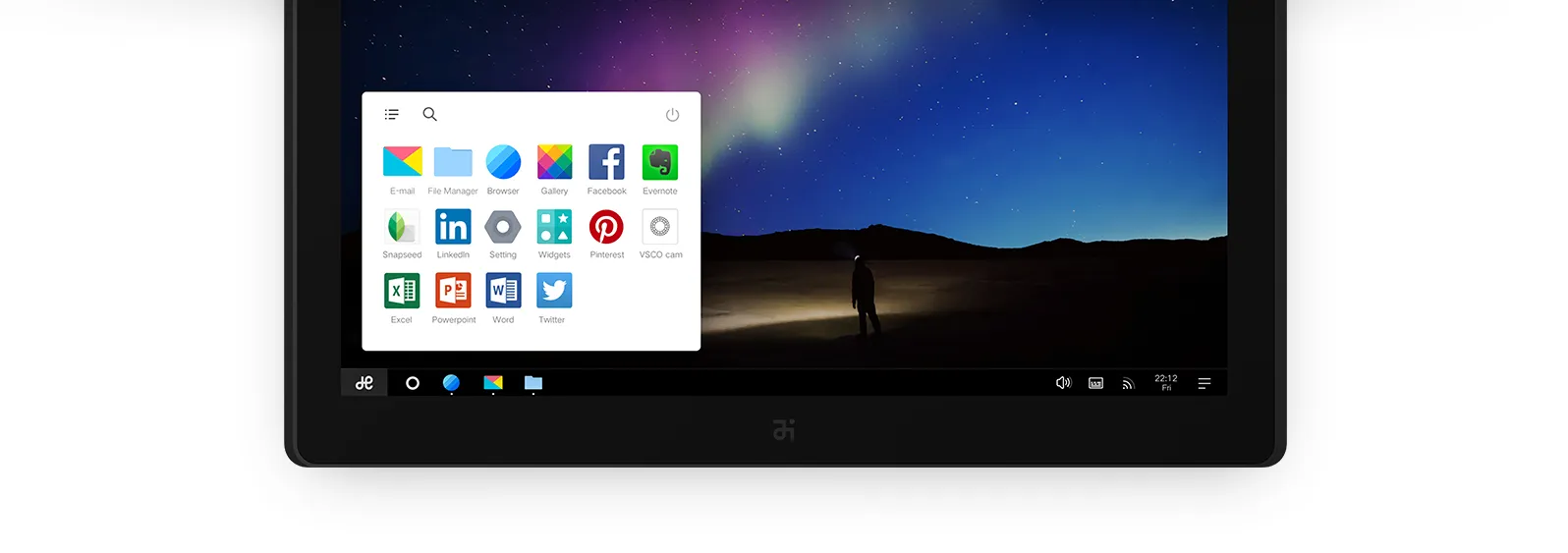Click the wireless signal icon in tray

(1128, 384)
